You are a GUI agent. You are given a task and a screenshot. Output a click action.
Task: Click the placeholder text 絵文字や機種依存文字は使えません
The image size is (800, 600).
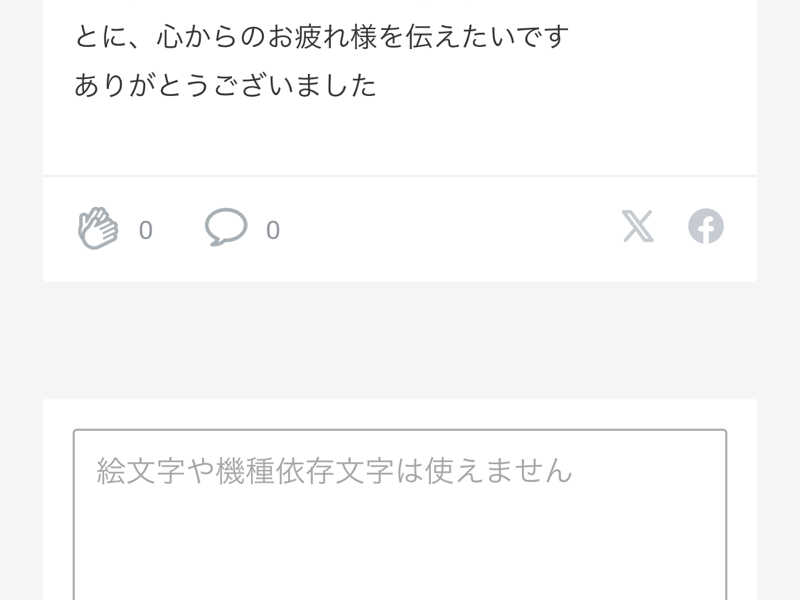point(334,471)
